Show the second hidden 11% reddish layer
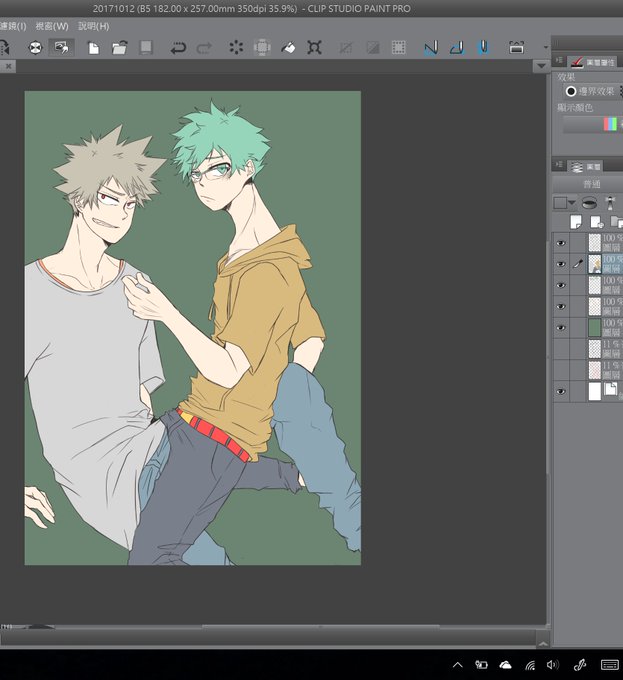Viewport: 623px width, 680px height. 561,370
